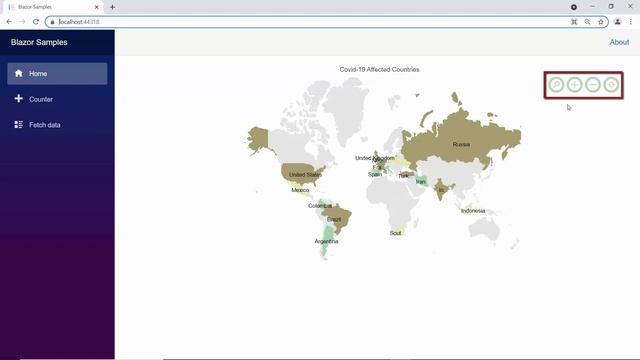Click the Indonesia label on the map

pyautogui.click(x=473, y=211)
